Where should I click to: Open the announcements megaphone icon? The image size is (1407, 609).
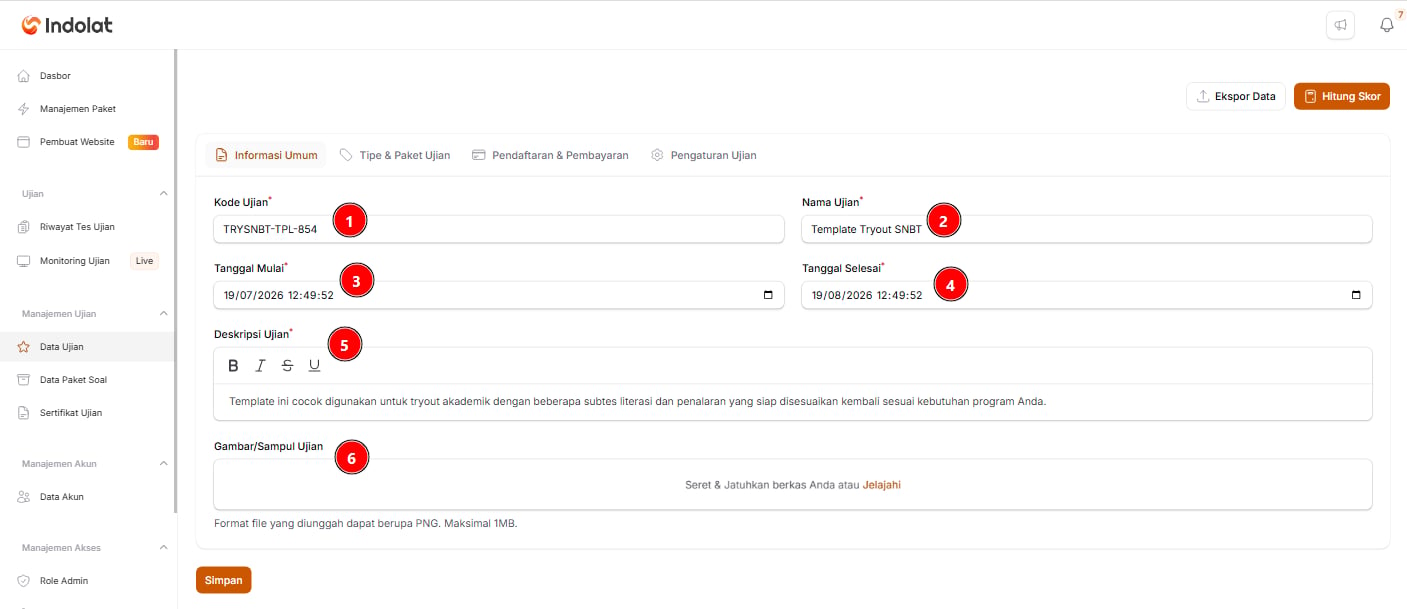(x=1340, y=25)
